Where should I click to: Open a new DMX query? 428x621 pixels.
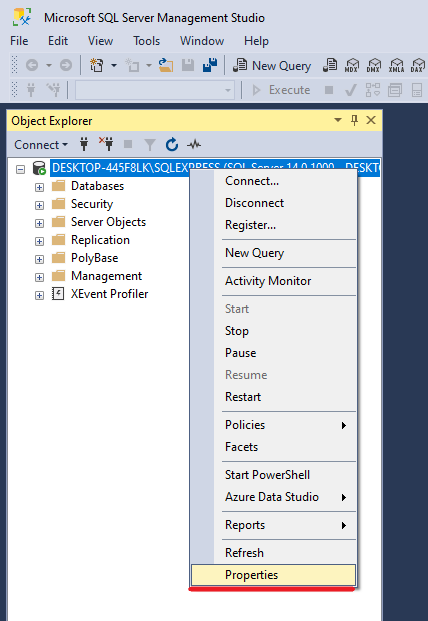click(x=374, y=65)
